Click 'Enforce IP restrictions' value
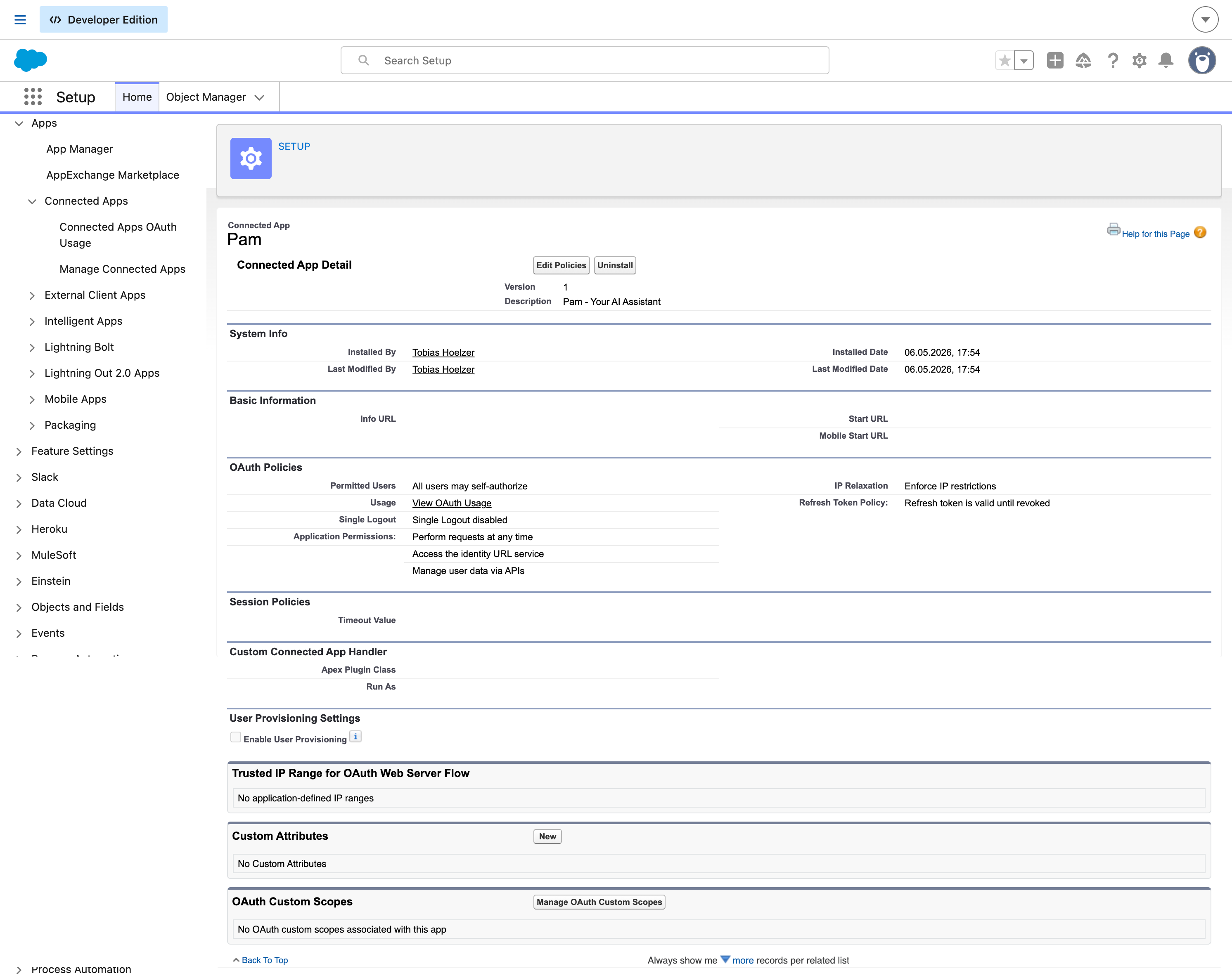Screen dimensions: 1232x978 coord(950,486)
